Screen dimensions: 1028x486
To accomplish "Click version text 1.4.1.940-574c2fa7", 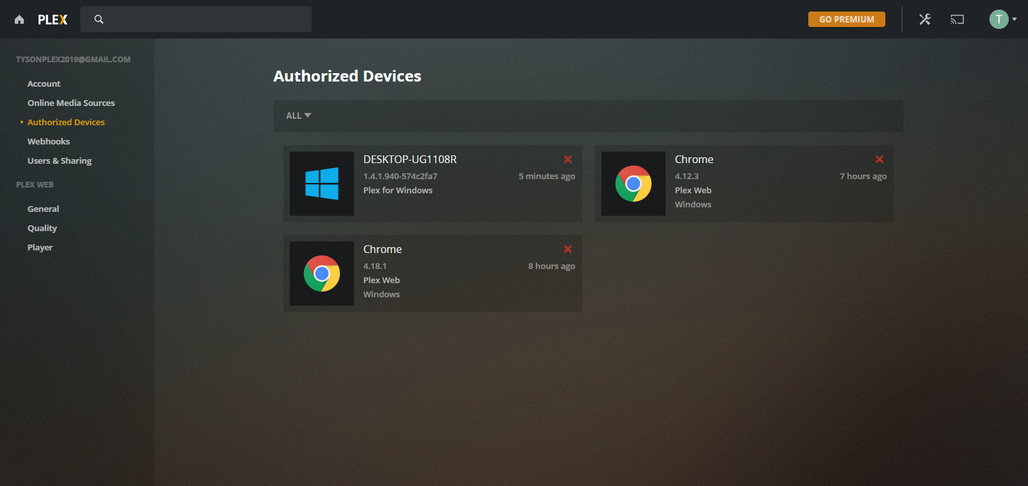I will click(400, 176).
